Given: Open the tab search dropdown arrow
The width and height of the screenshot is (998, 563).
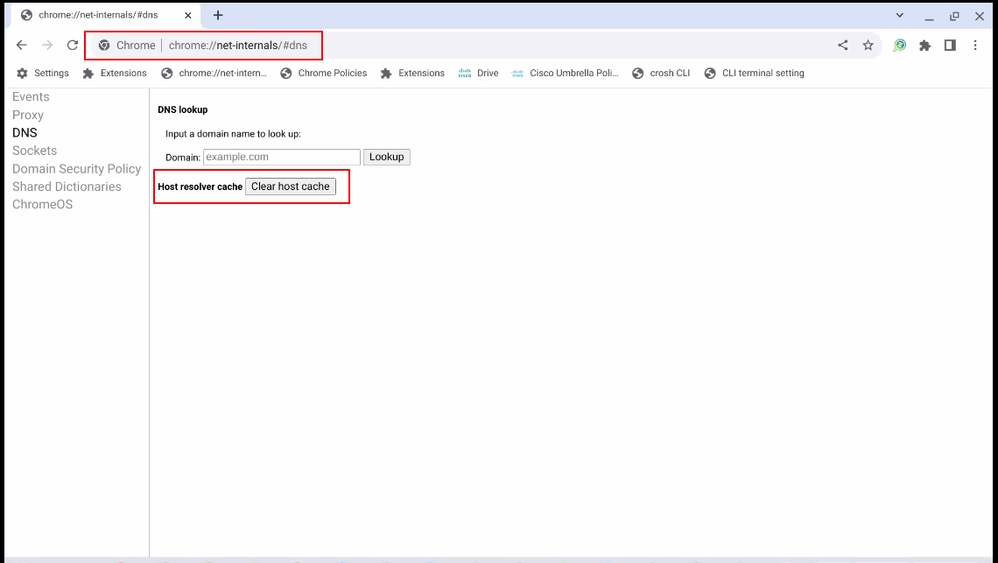Looking at the screenshot, I should click(x=899, y=15).
